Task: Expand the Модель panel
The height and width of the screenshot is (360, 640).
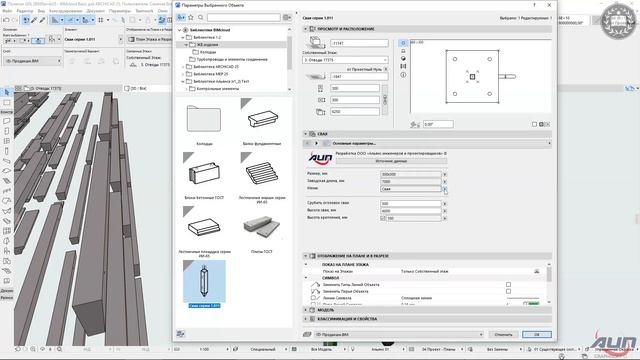Action: tap(305, 310)
